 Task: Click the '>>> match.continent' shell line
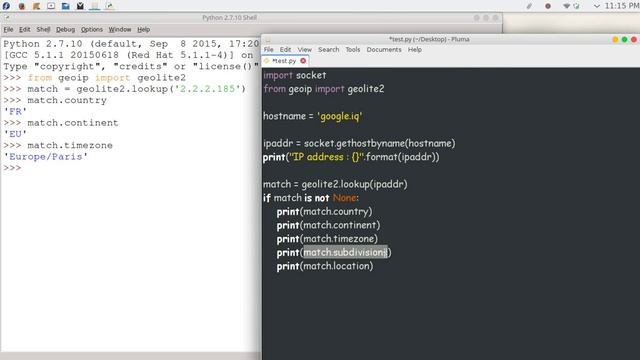pyautogui.click(x=61, y=123)
